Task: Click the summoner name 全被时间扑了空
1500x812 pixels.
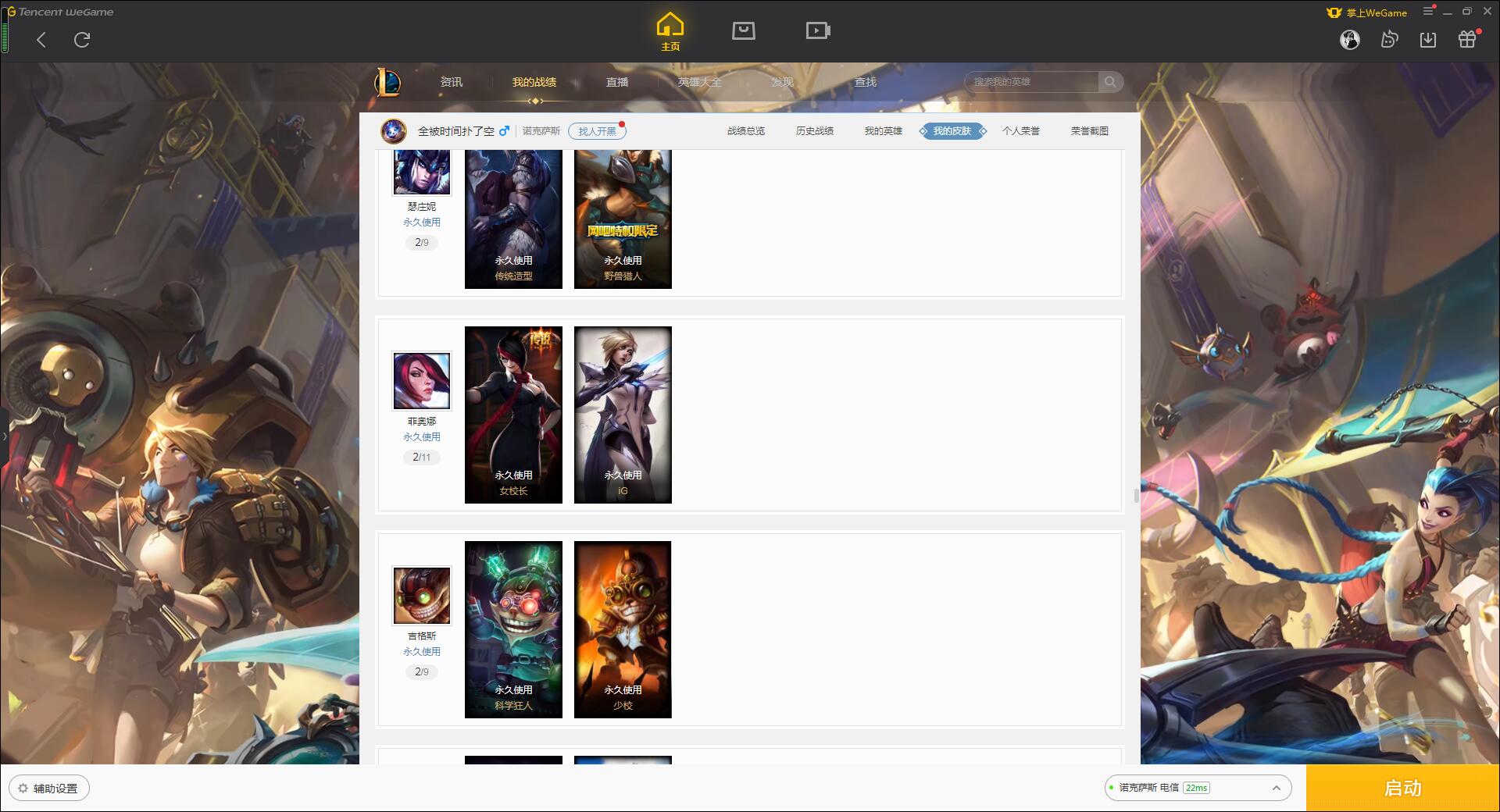Action: tap(456, 131)
